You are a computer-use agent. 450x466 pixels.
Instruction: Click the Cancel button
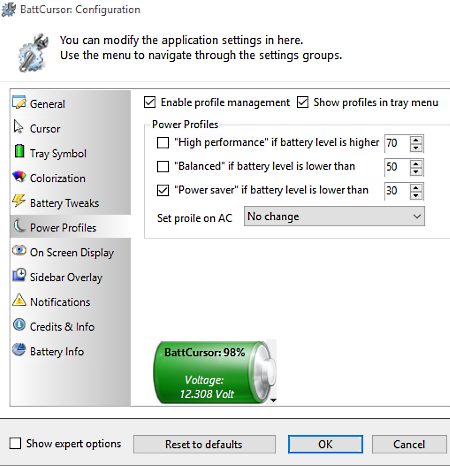(409, 444)
